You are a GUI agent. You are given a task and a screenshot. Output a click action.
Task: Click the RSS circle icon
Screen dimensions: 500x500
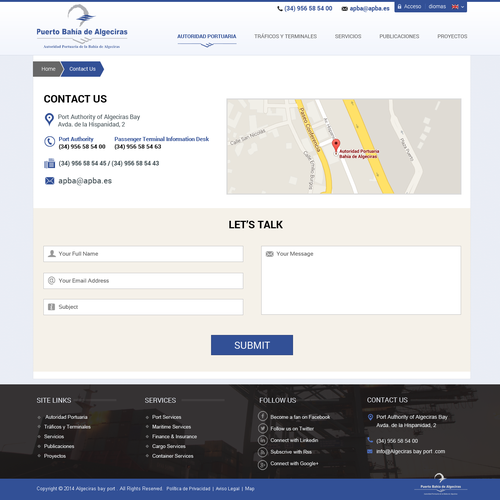click(263, 452)
